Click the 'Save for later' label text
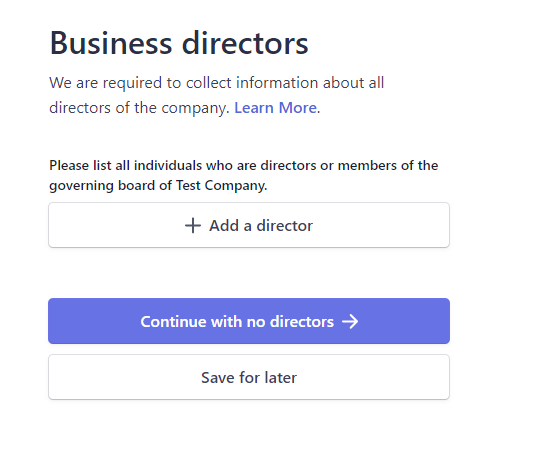The height and width of the screenshot is (455, 543). click(249, 377)
